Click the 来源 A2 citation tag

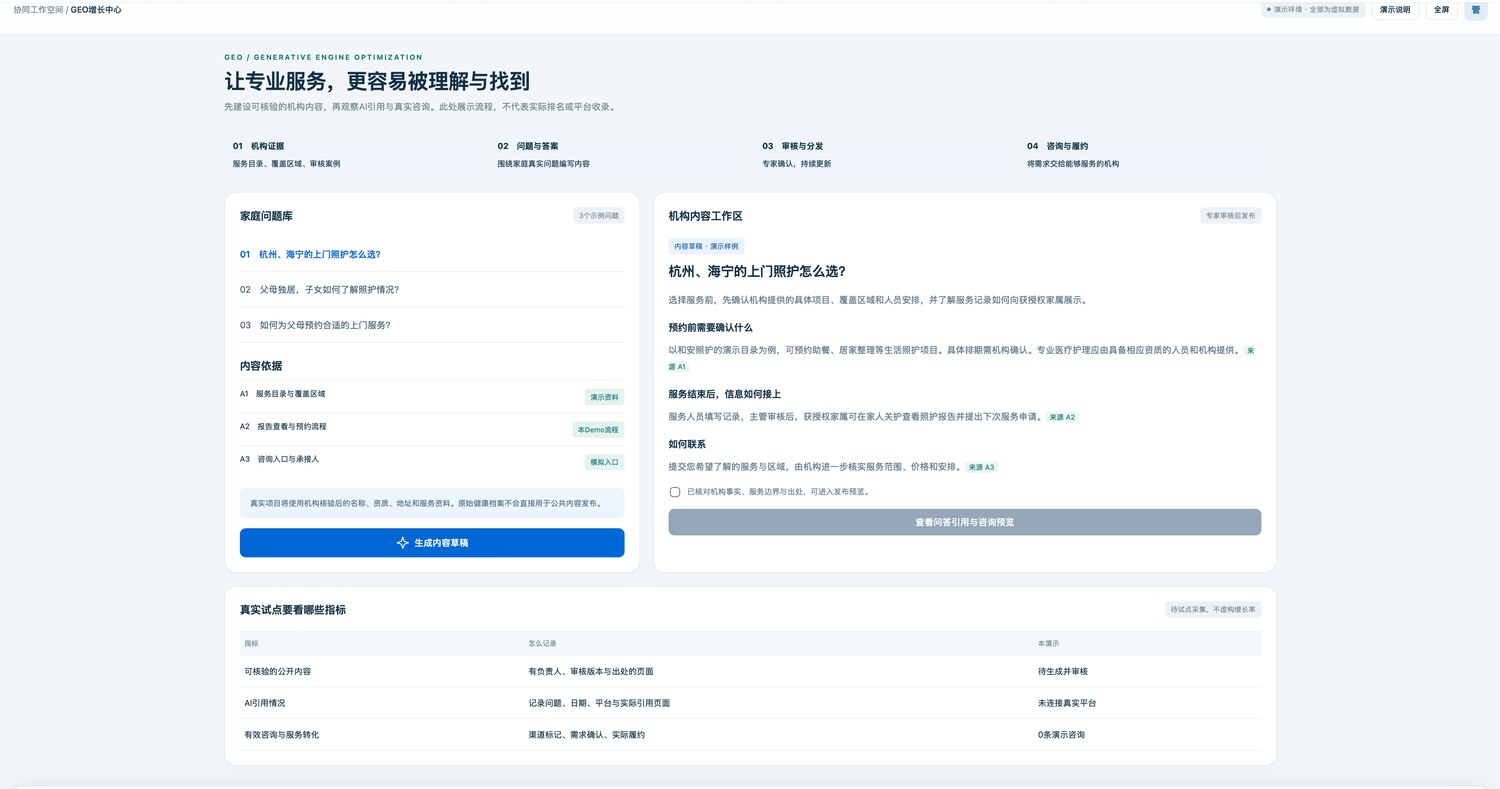coord(1062,417)
